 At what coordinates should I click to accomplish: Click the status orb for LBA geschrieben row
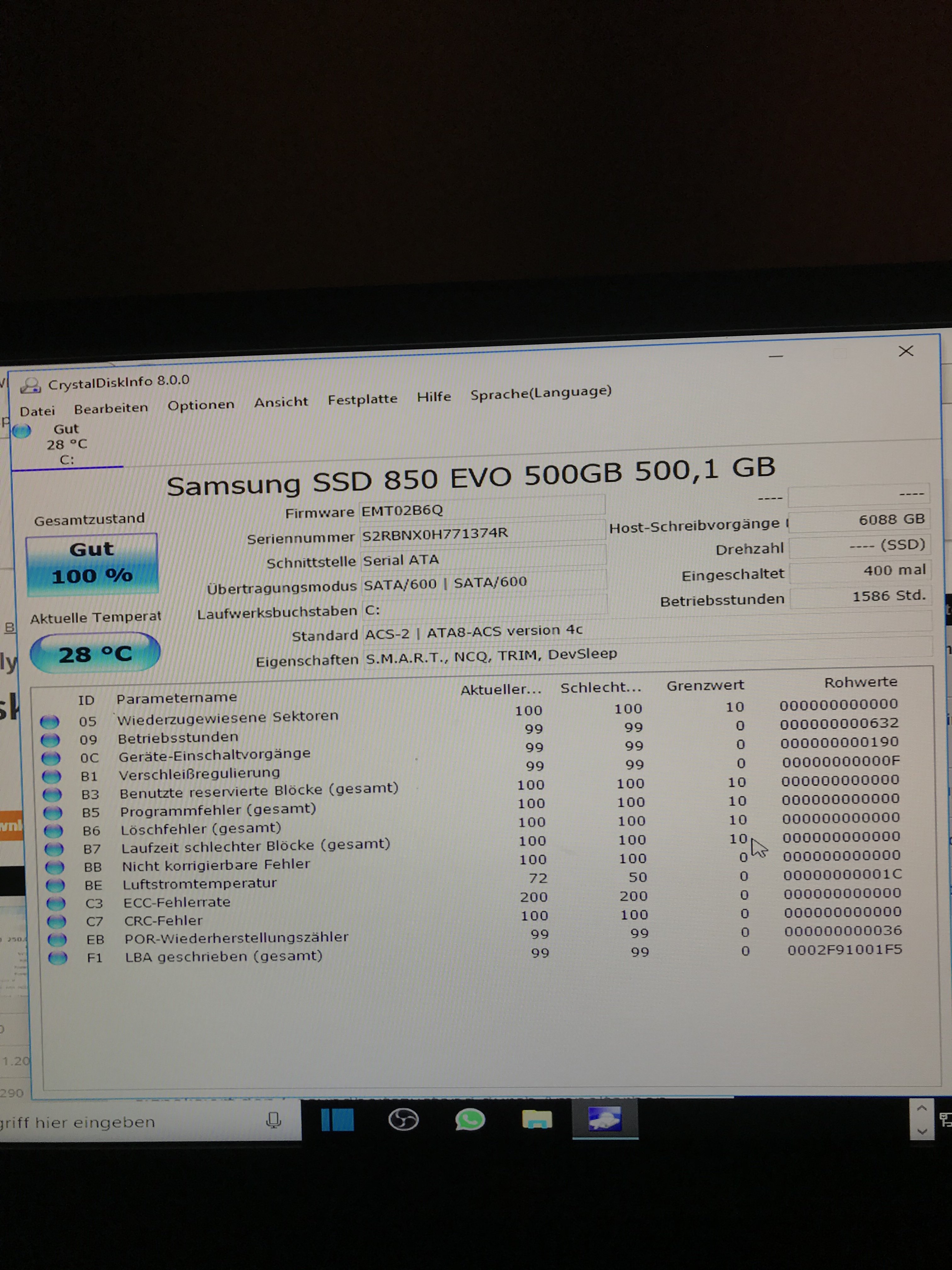(x=57, y=958)
